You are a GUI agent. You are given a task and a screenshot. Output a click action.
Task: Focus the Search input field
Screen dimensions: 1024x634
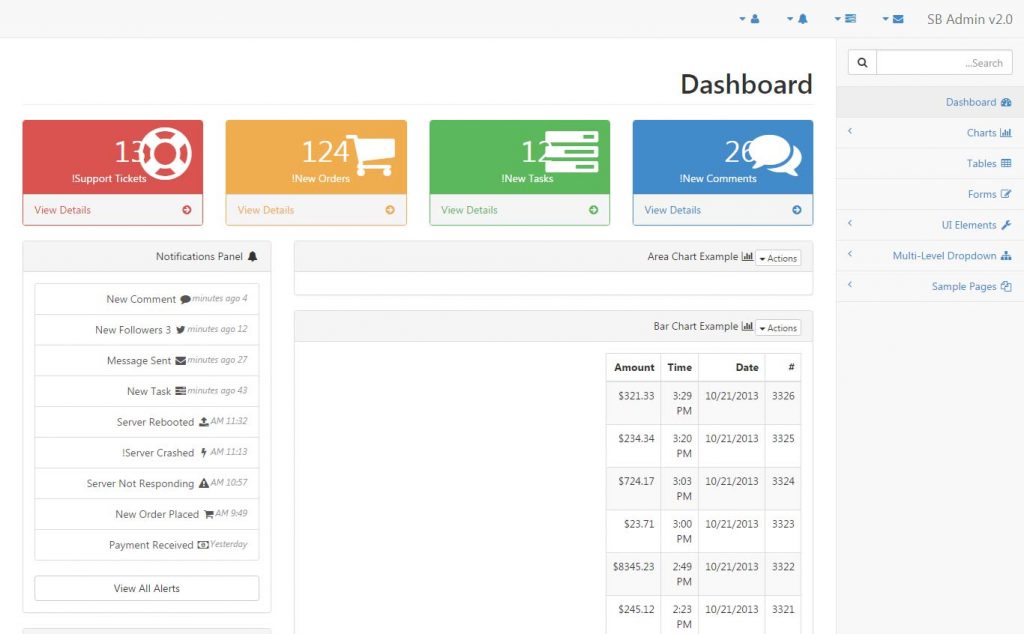[944, 63]
